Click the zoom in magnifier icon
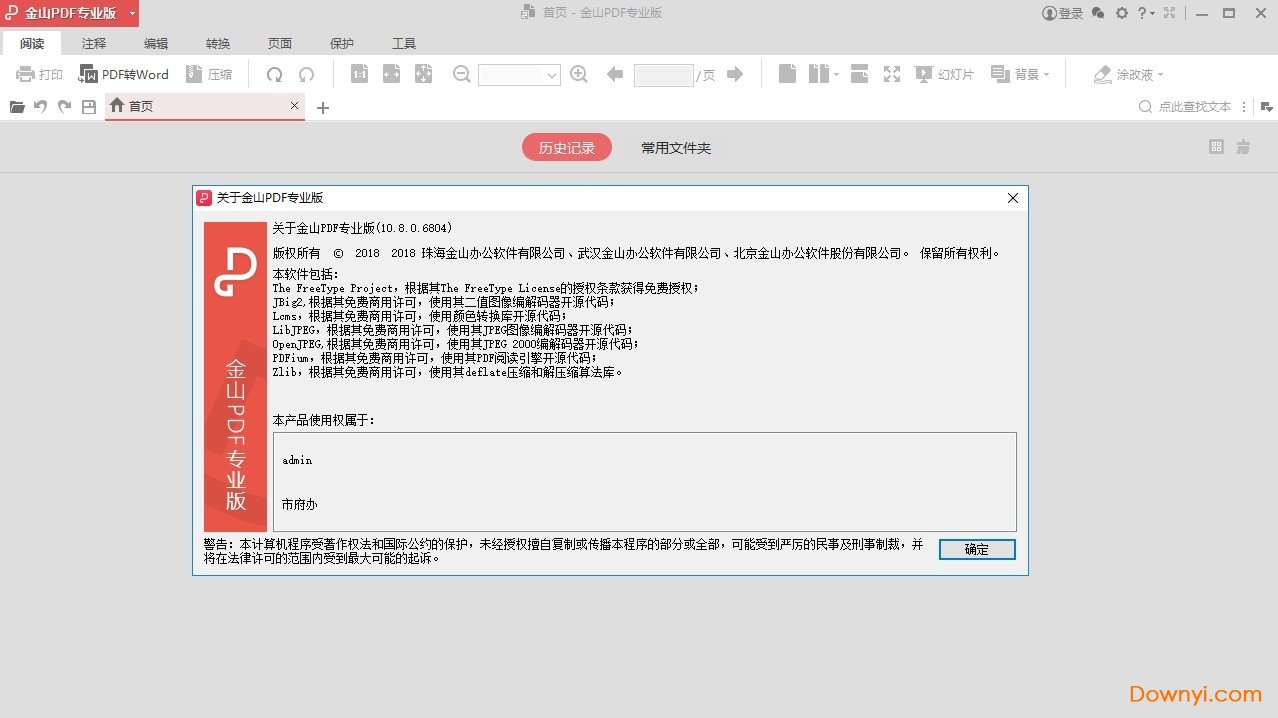 pyautogui.click(x=578, y=74)
